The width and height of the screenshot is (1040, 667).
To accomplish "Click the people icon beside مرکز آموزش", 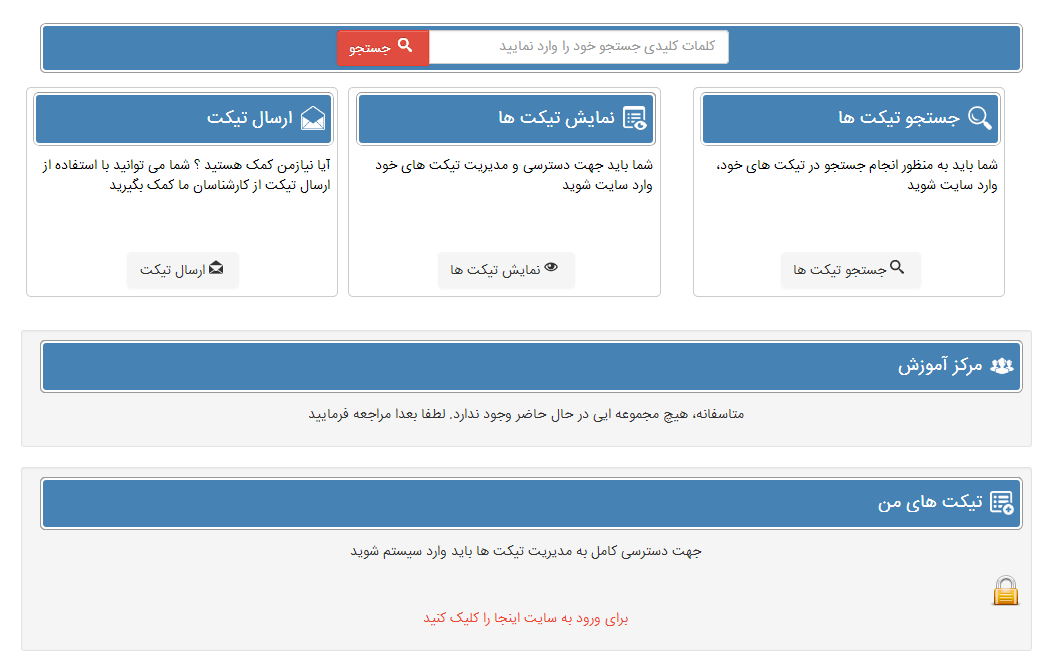I will pyautogui.click(x=1001, y=366).
